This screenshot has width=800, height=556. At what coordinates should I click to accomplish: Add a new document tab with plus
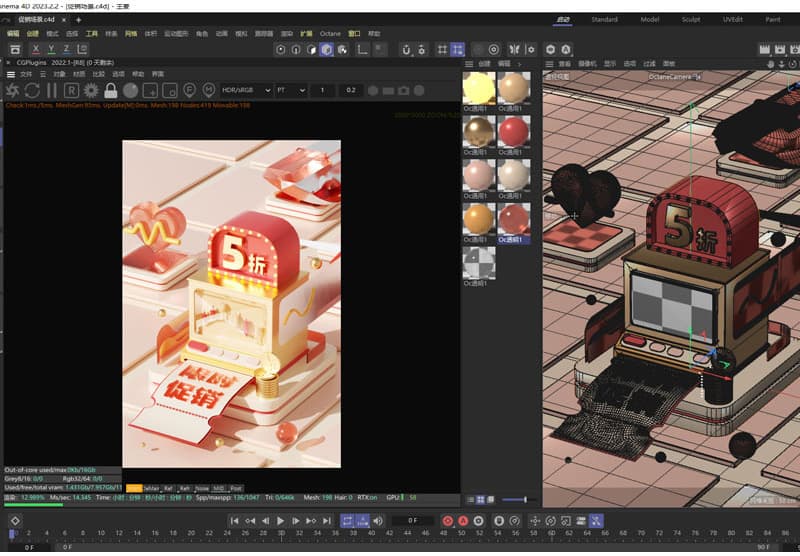pyautogui.click(x=79, y=20)
